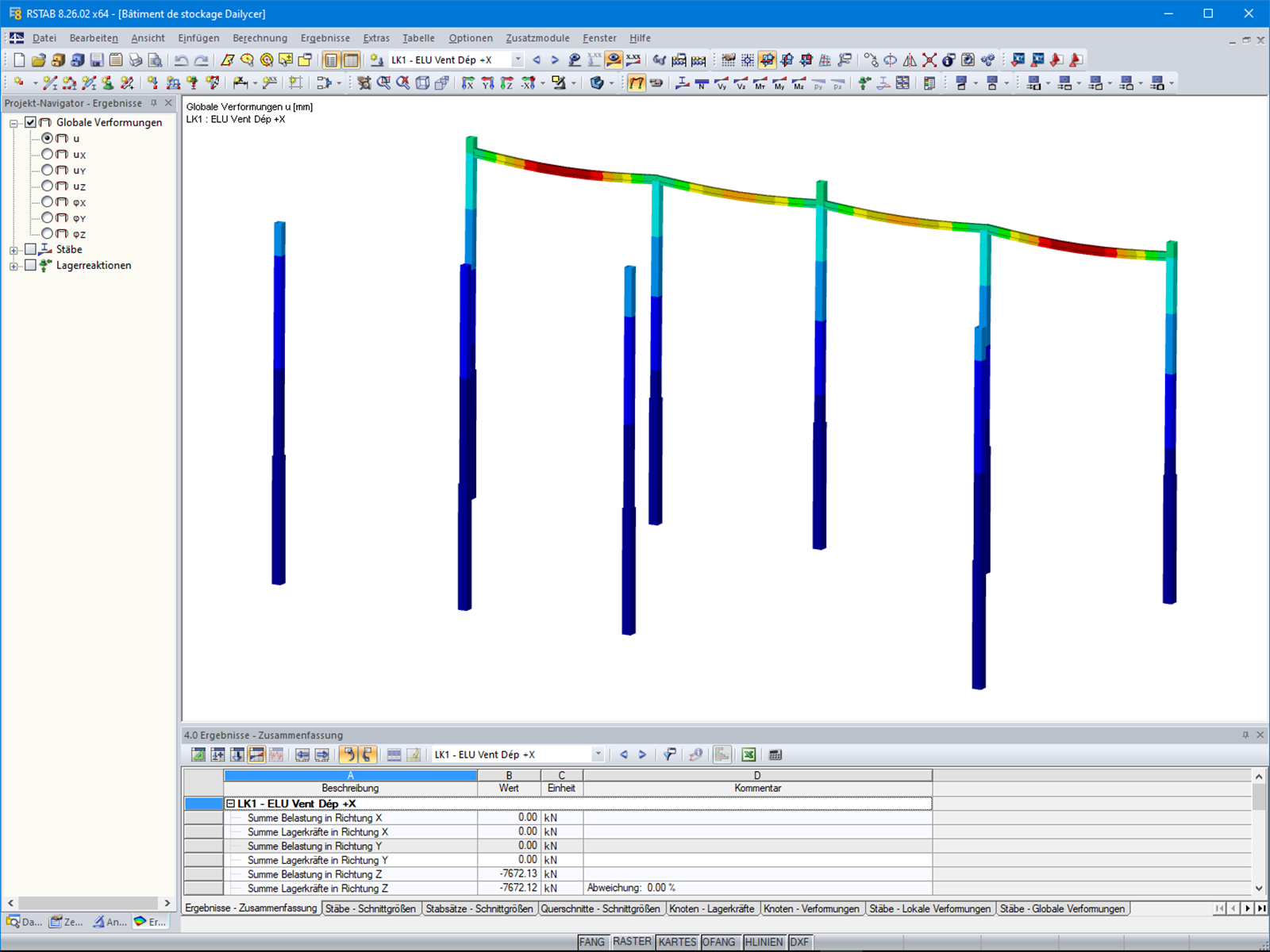The height and width of the screenshot is (952, 1270).
Task: Click the view in Z direction icon
Action: click(x=506, y=83)
